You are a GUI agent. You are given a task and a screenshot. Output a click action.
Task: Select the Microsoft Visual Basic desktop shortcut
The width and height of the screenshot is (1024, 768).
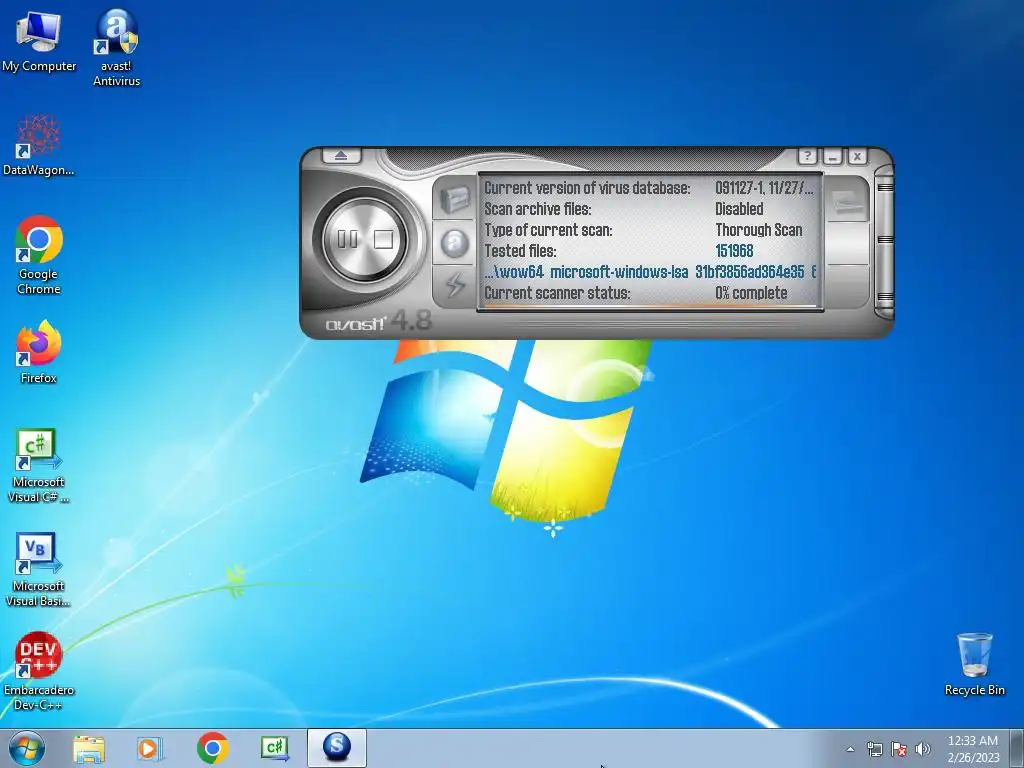tap(39, 570)
